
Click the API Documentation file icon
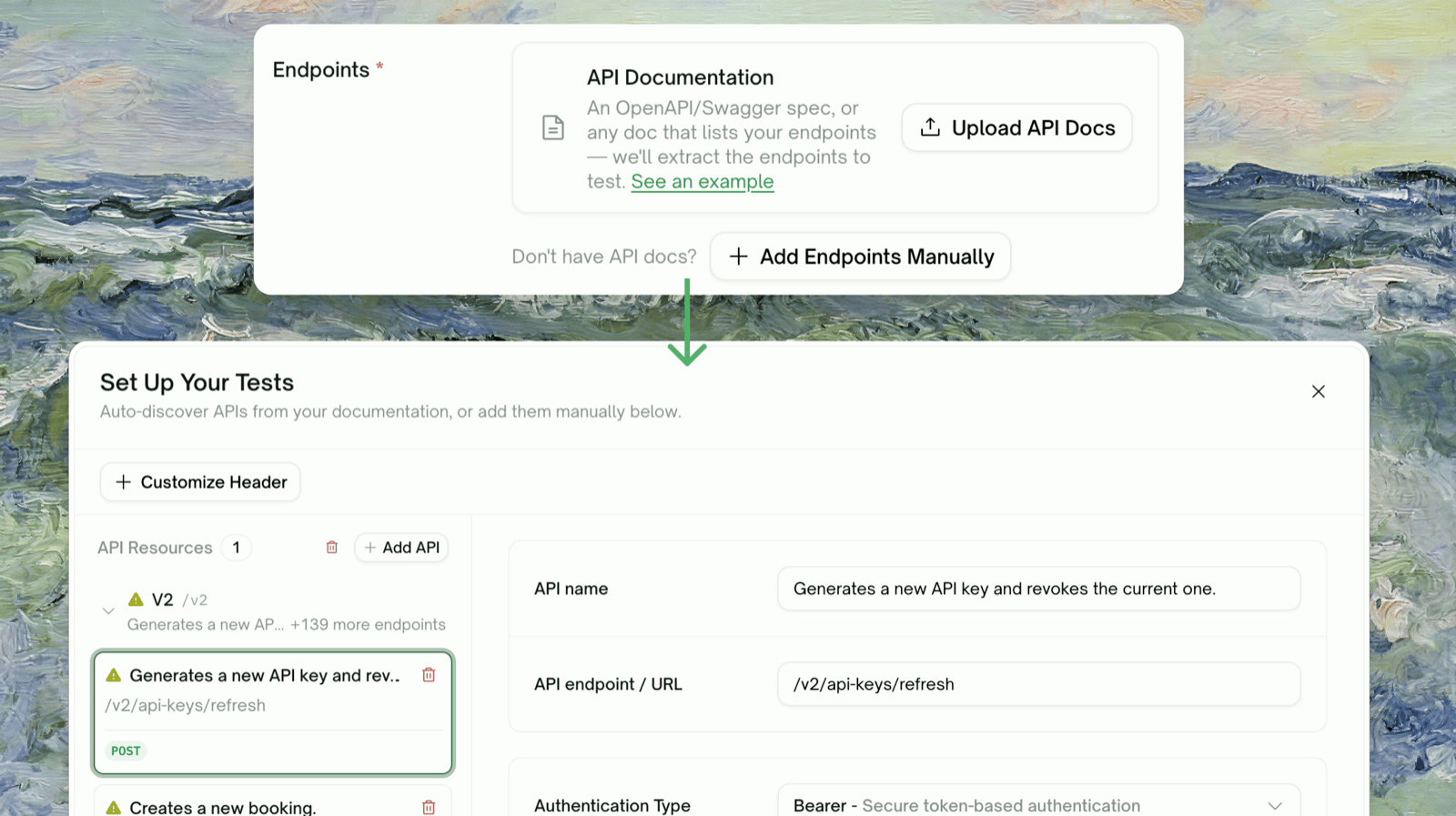pos(552,127)
